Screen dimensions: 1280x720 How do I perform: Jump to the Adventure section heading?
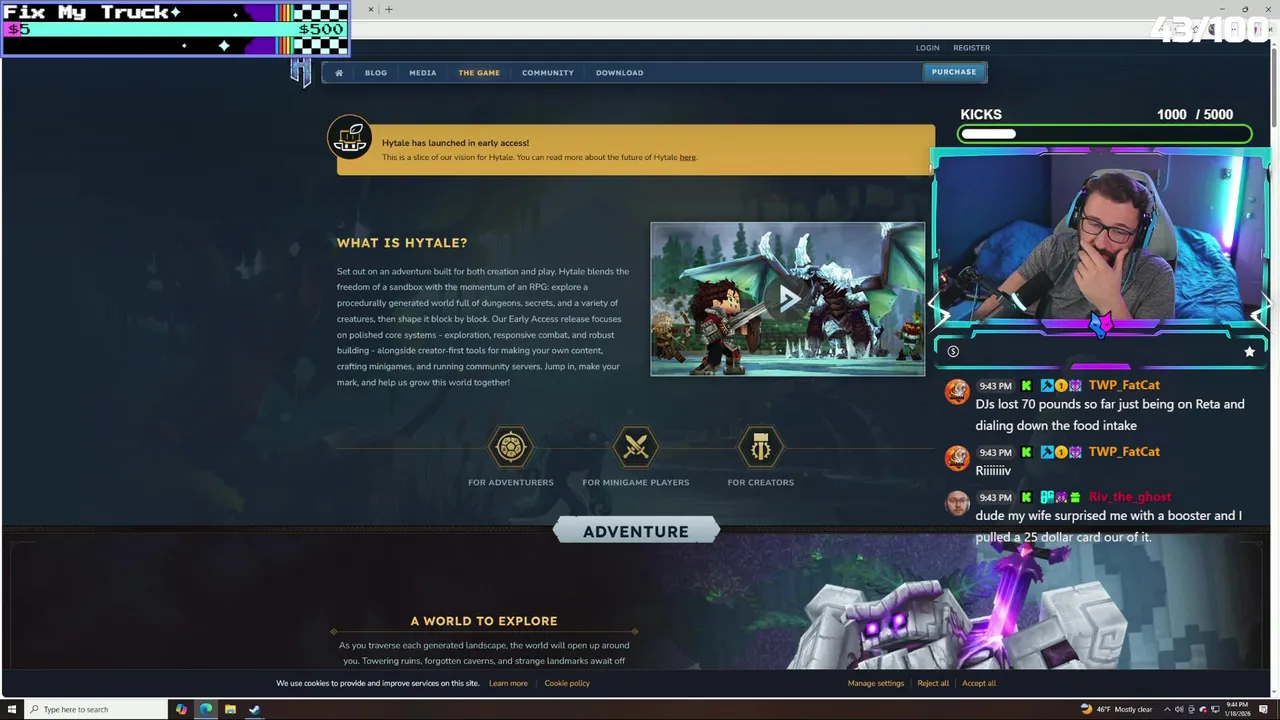tap(636, 531)
